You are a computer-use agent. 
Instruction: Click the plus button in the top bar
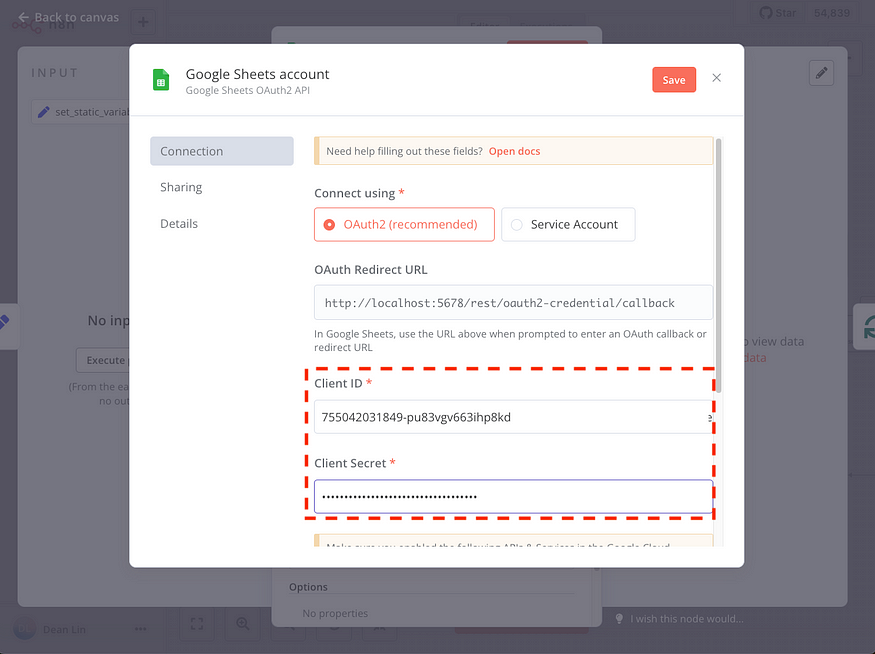[x=143, y=22]
